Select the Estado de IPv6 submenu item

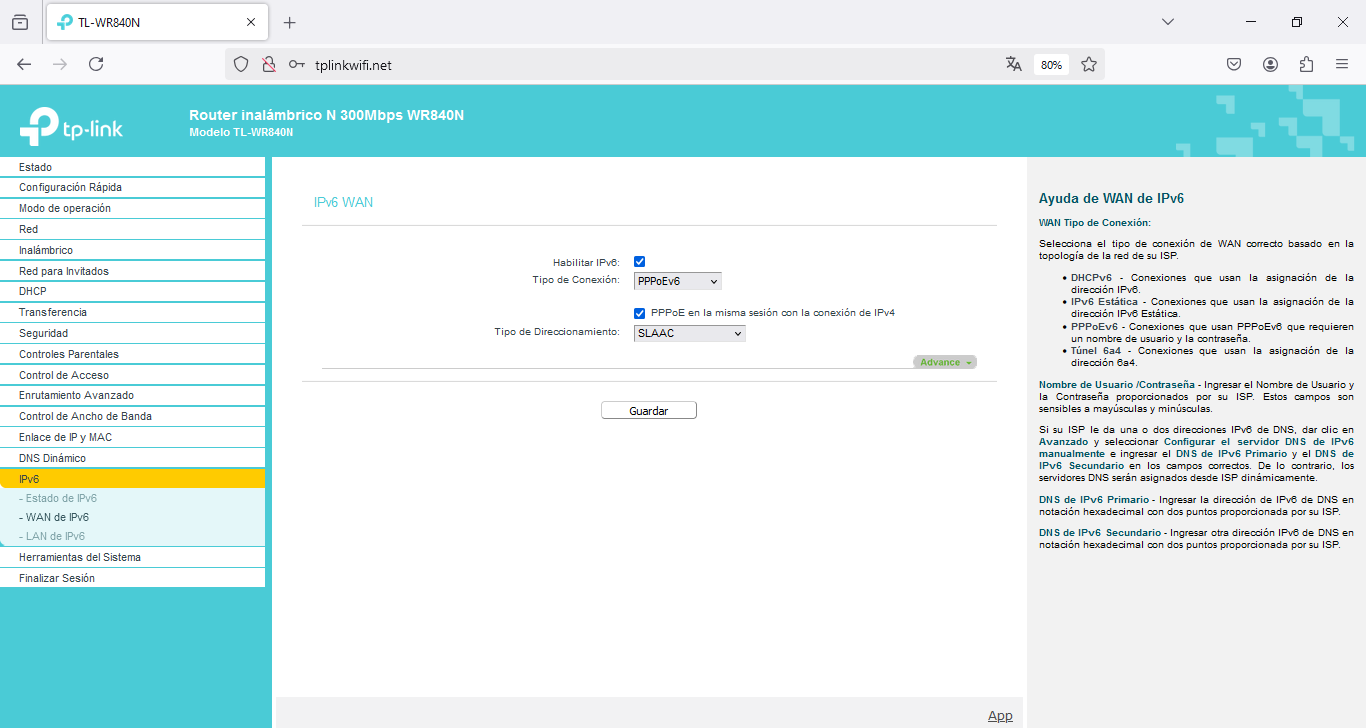click(61, 498)
